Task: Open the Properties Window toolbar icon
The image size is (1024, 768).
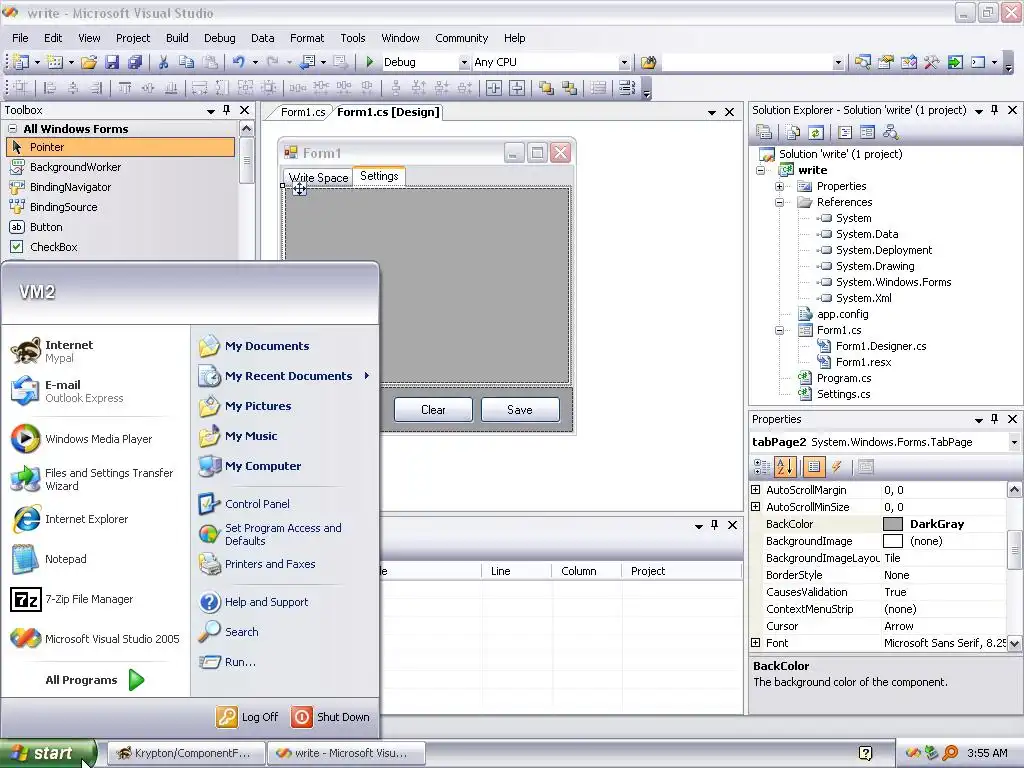Action: click(x=886, y=62)
